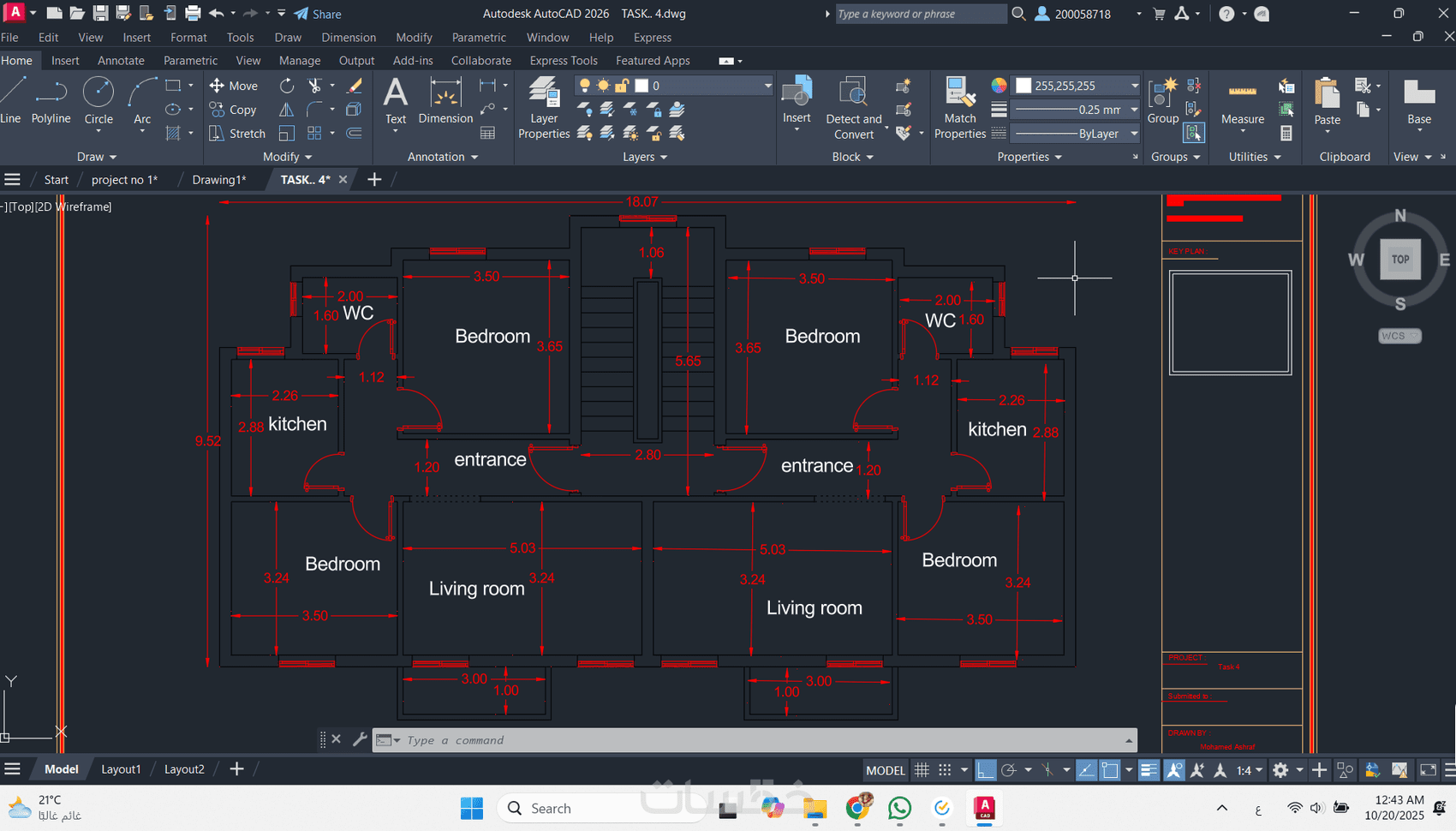Toggle grid display in status bar
Screen dimensions: 1456x831
click(922, 770)
